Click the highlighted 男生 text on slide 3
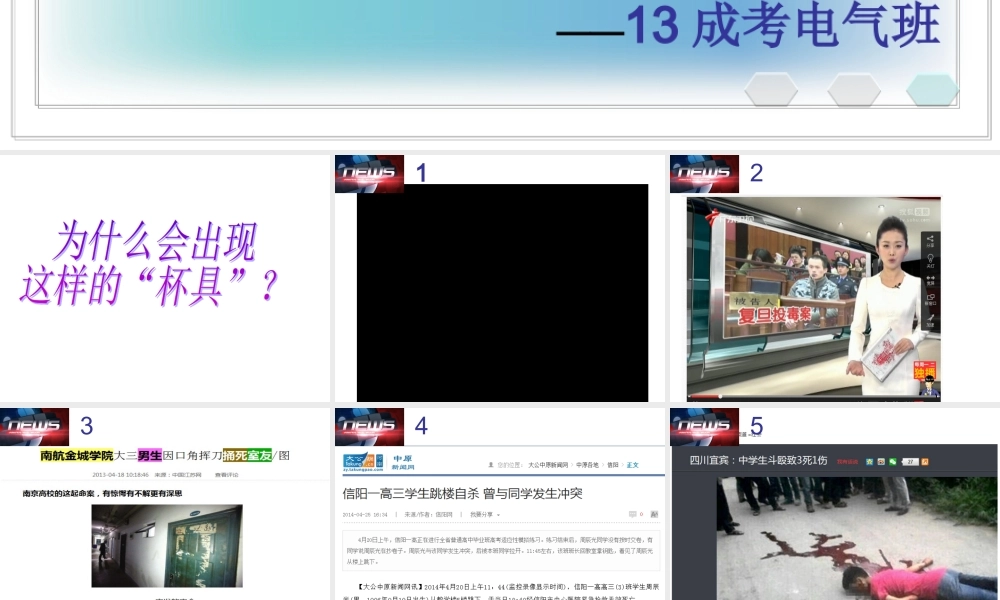Screen dimensions: 1000x600 point(150,455)
